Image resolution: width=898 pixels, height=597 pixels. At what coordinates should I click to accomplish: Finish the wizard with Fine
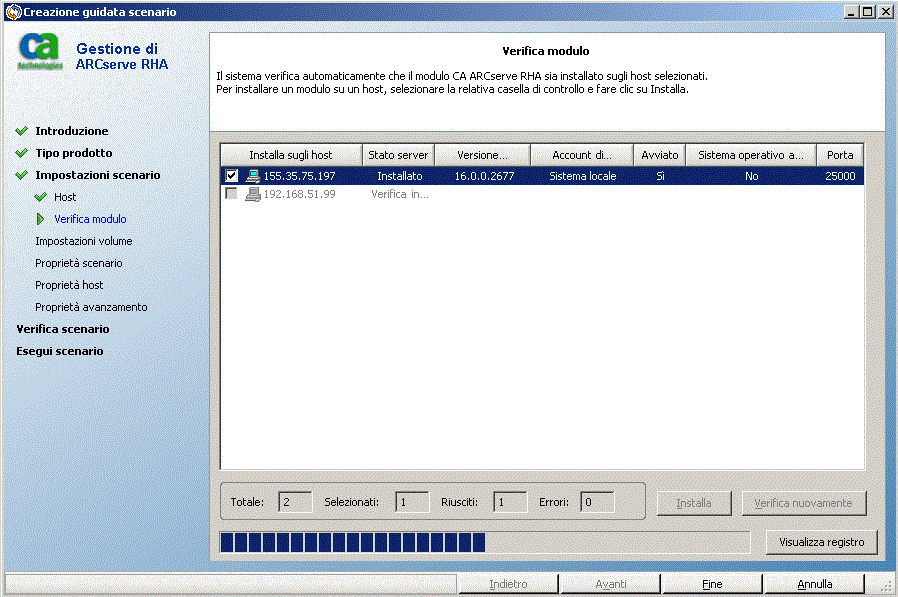pos(711,583)
